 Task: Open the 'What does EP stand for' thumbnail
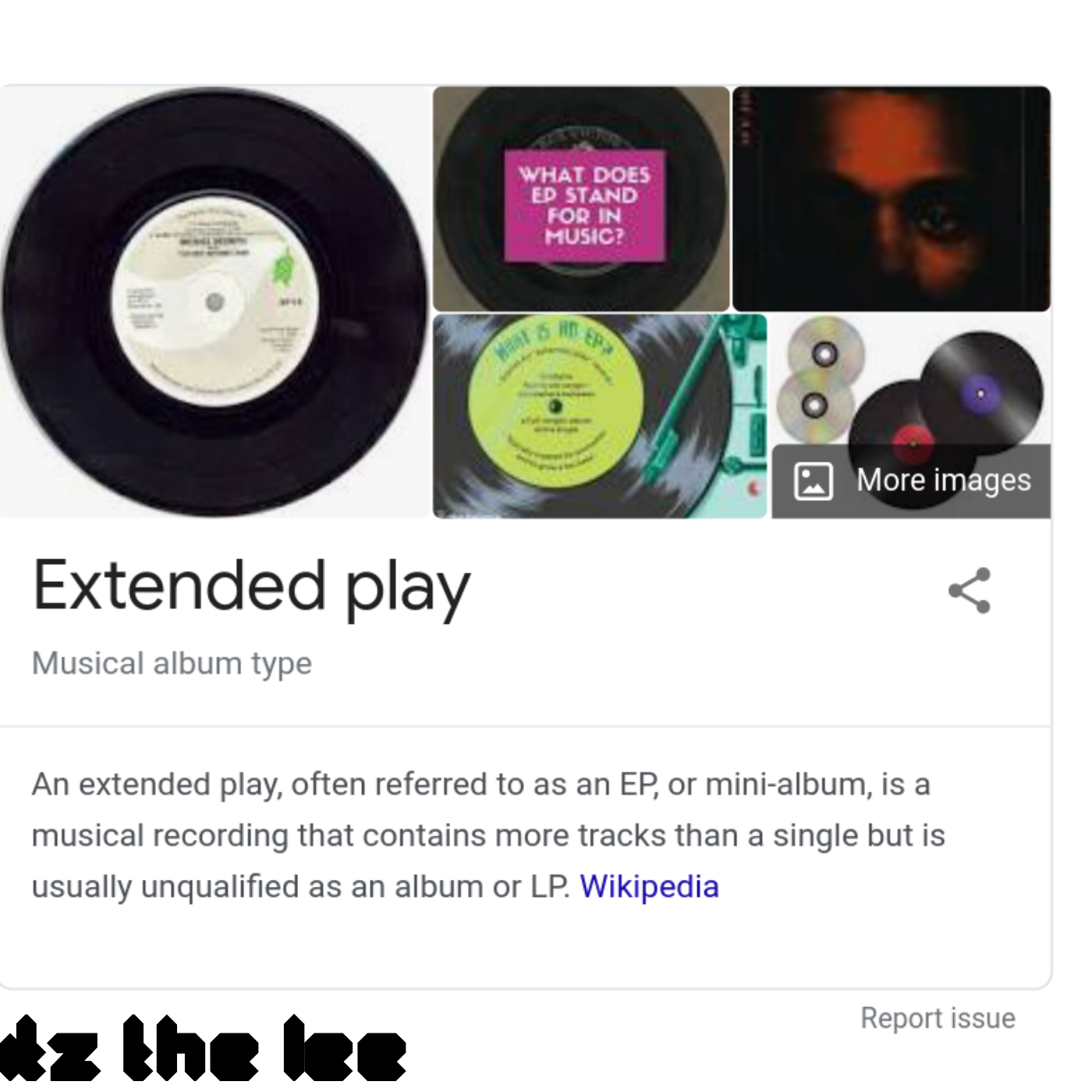point(581,199)
